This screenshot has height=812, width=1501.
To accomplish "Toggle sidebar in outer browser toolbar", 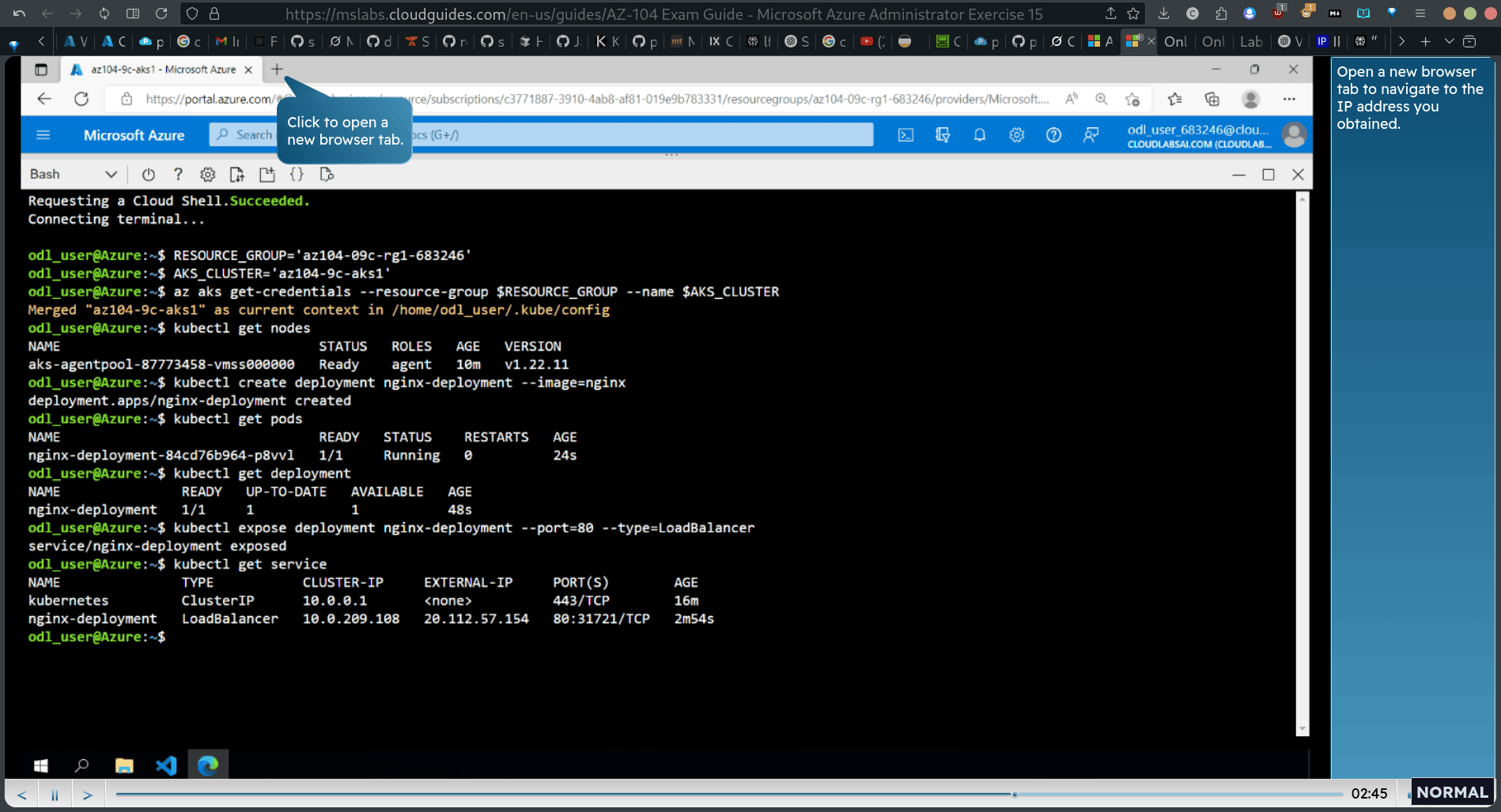I will (x=133, y=13).
